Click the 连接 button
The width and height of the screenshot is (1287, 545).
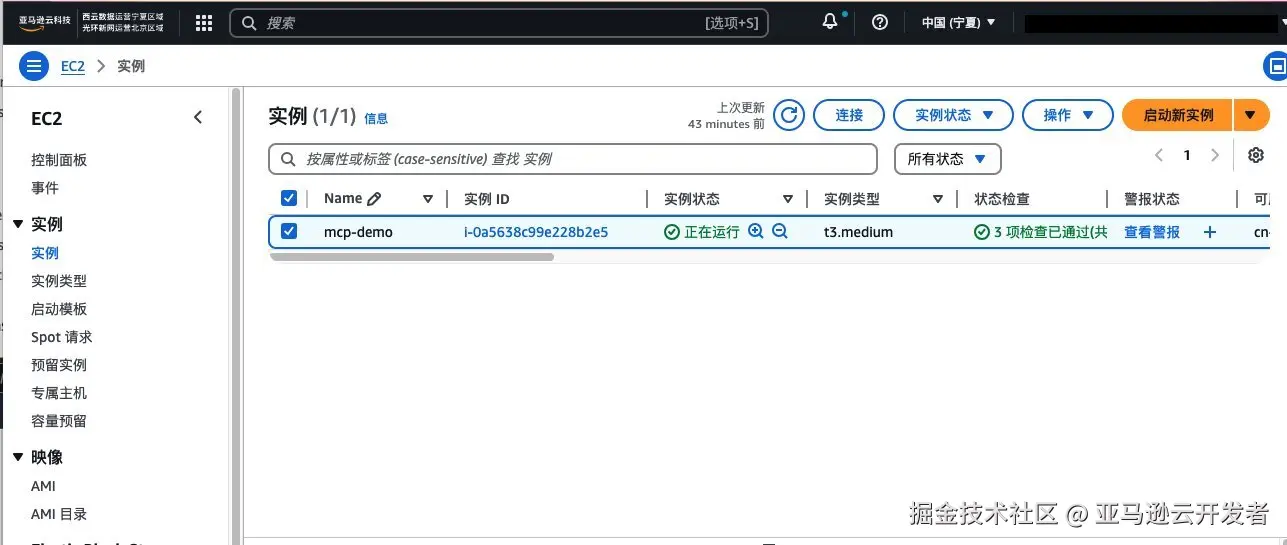coord(849,115)
